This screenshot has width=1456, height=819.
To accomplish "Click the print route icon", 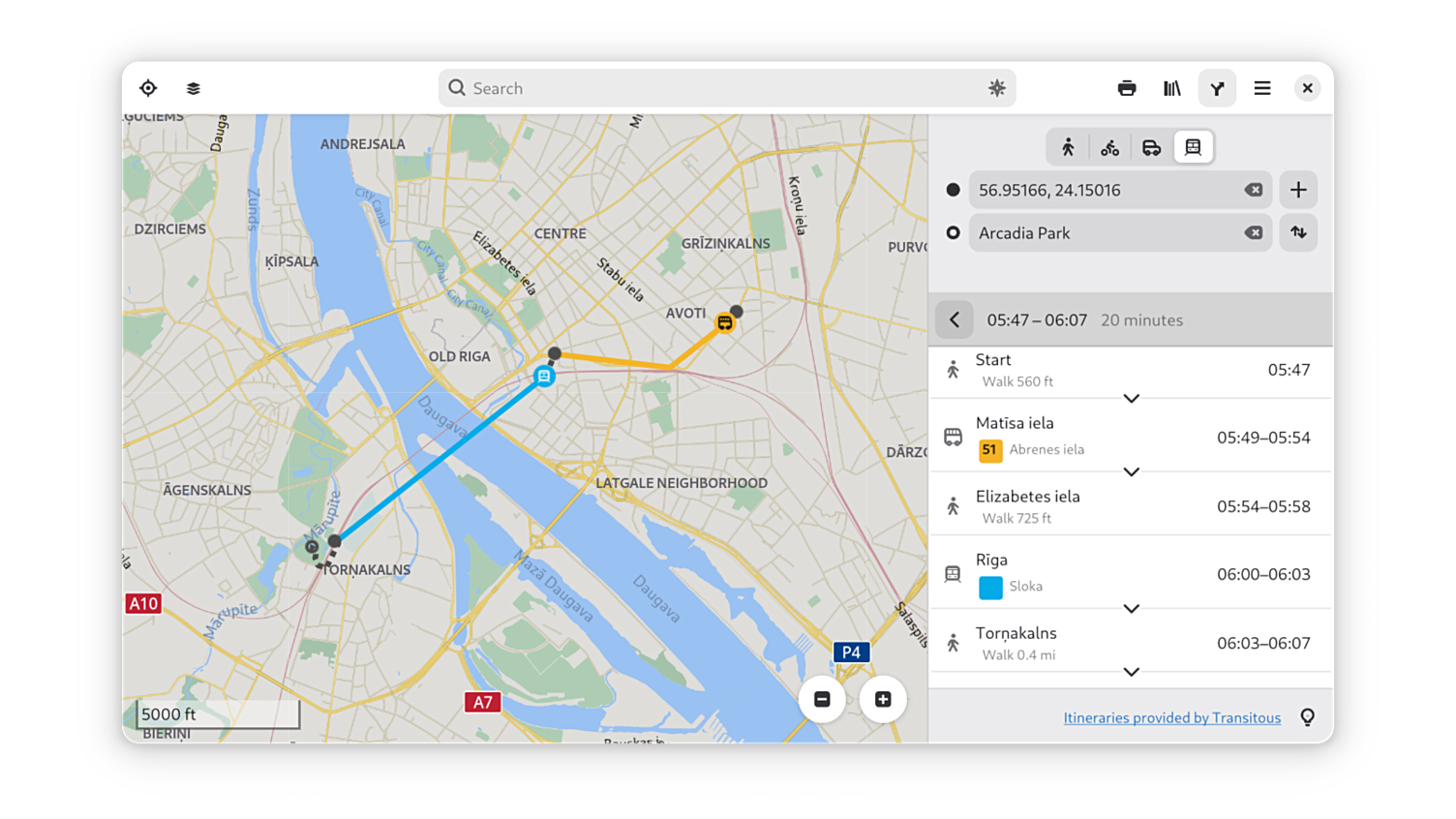I will [1127, 88].
